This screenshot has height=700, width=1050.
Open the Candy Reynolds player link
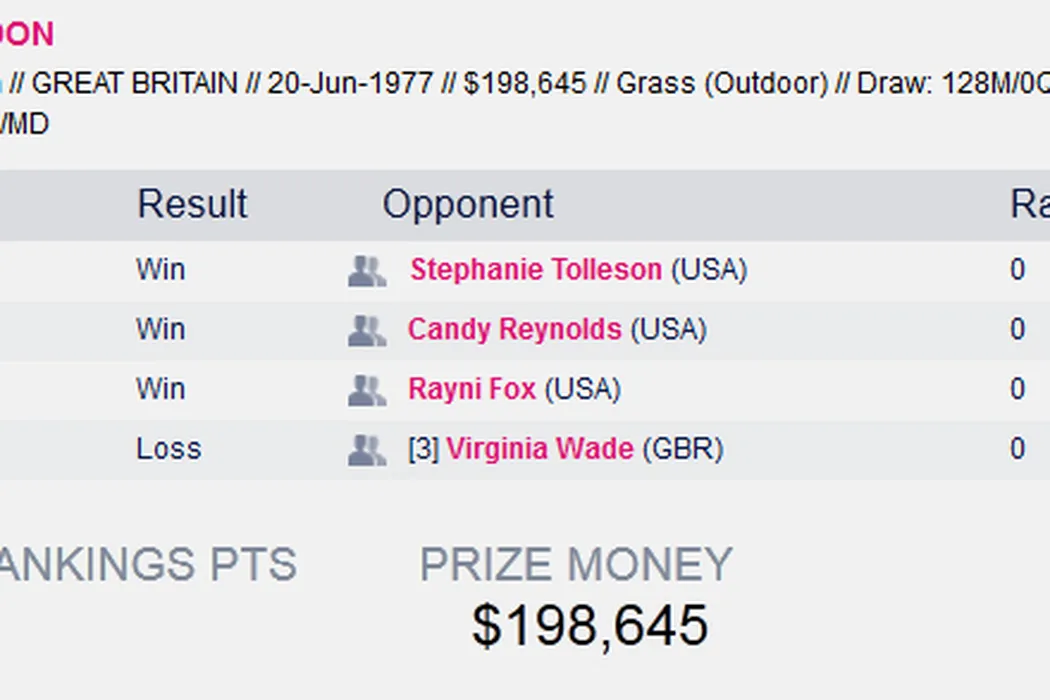514,330
